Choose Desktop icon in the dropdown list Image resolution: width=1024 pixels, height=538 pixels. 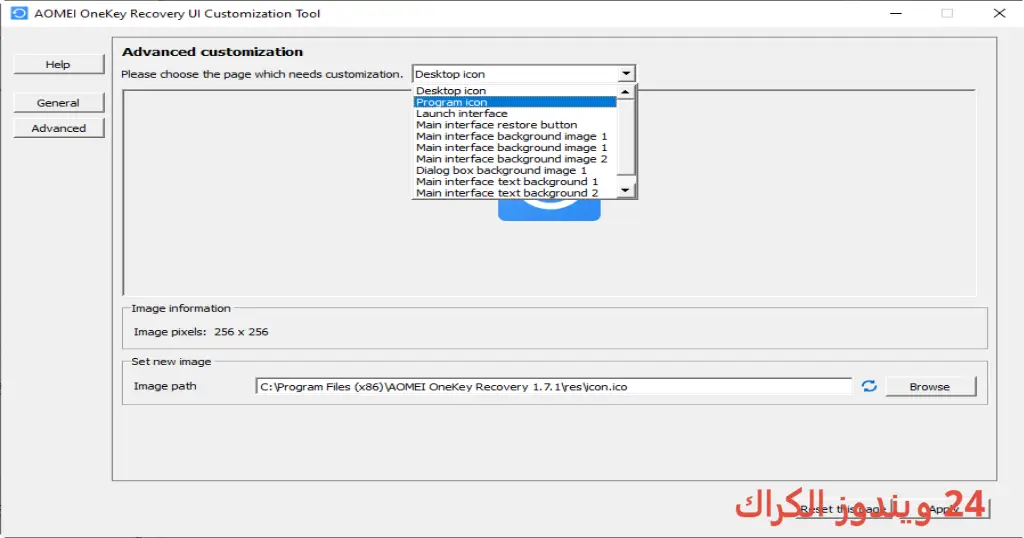point(515,91)
